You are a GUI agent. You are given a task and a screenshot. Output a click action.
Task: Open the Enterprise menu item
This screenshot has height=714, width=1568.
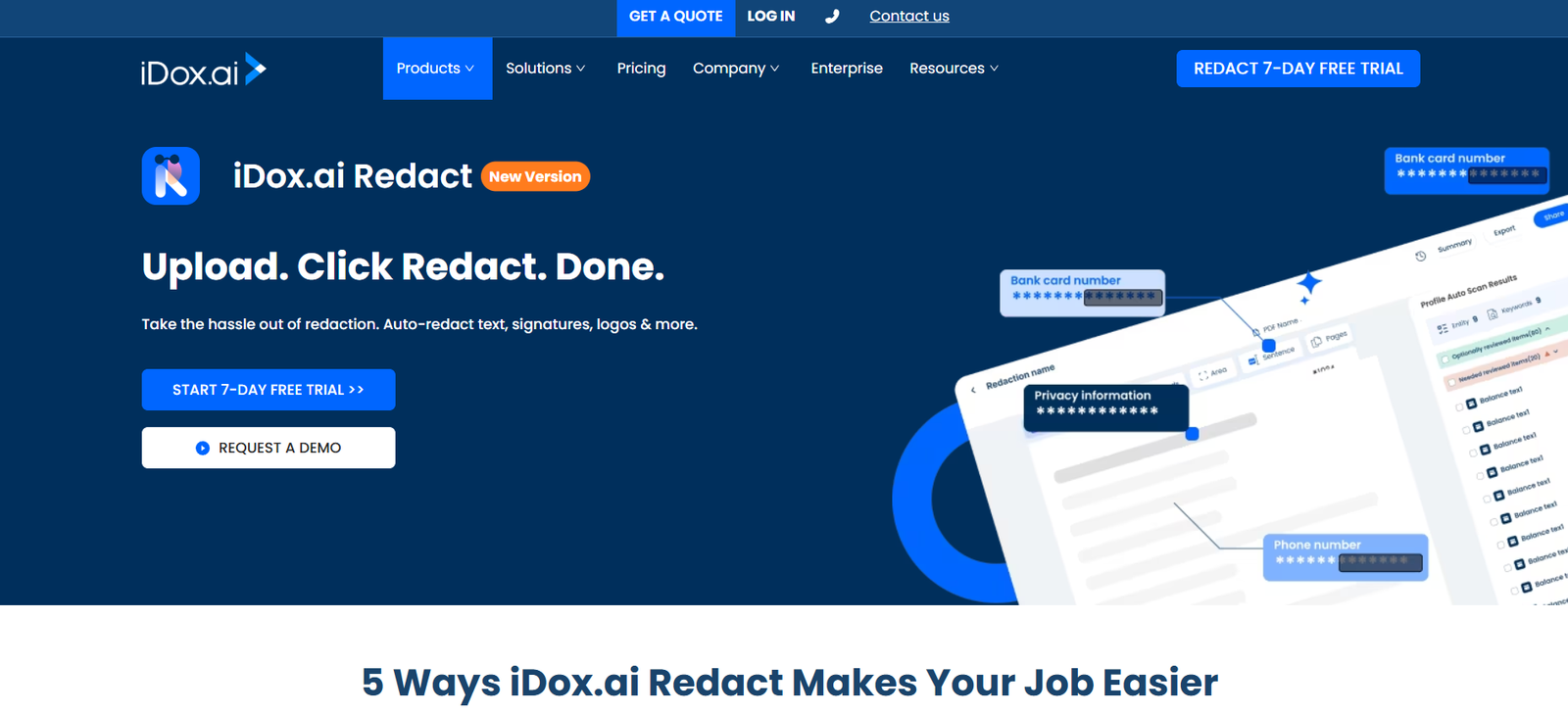pos(847,69)
